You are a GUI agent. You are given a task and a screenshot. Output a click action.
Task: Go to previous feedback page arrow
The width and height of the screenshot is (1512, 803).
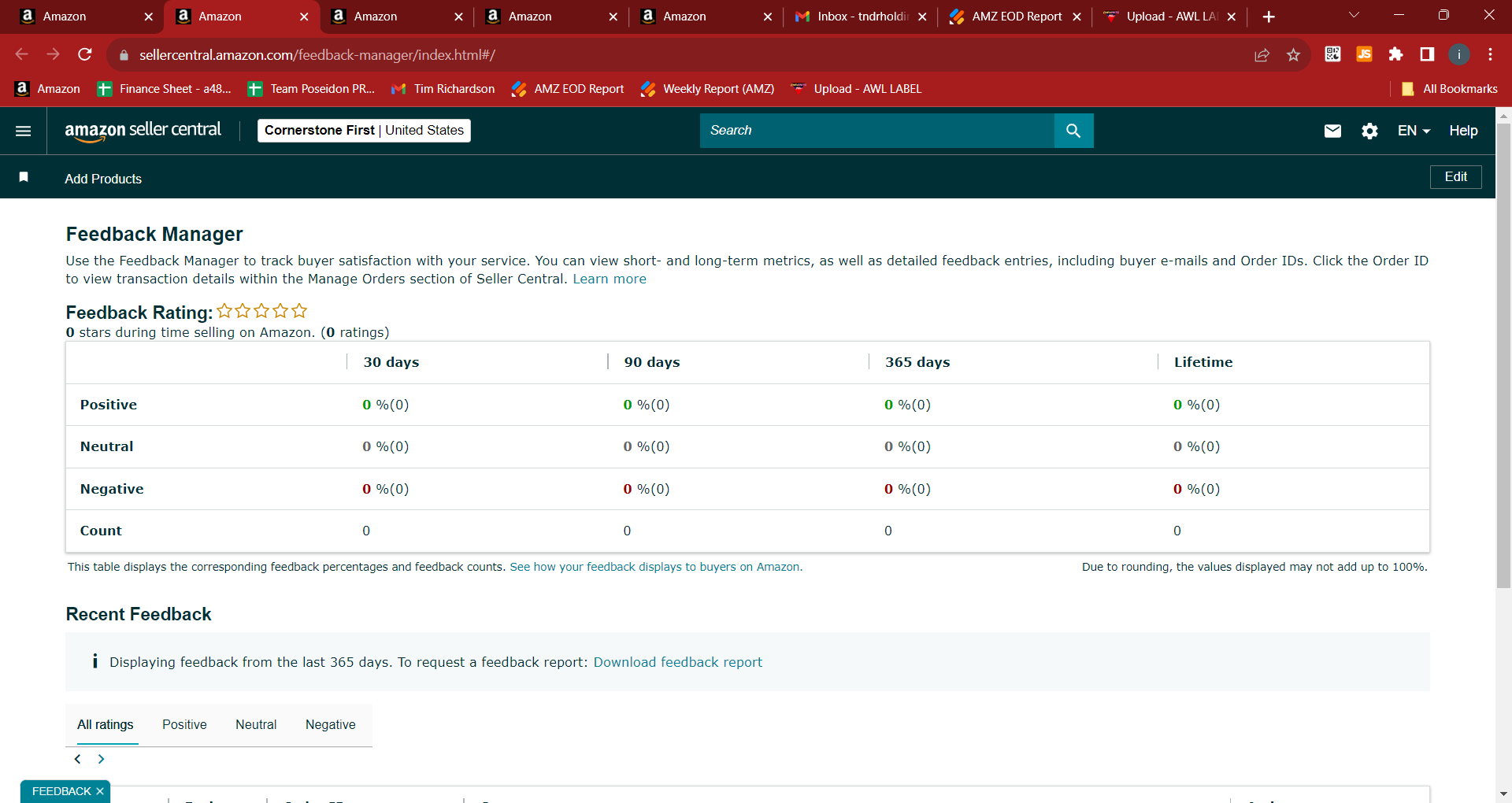coord(77,759)
